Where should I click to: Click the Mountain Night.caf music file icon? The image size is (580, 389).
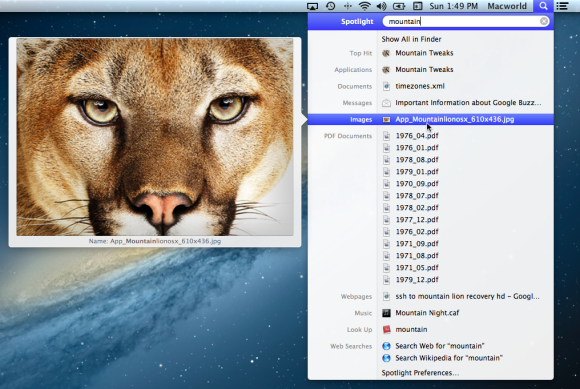[386, 313]
